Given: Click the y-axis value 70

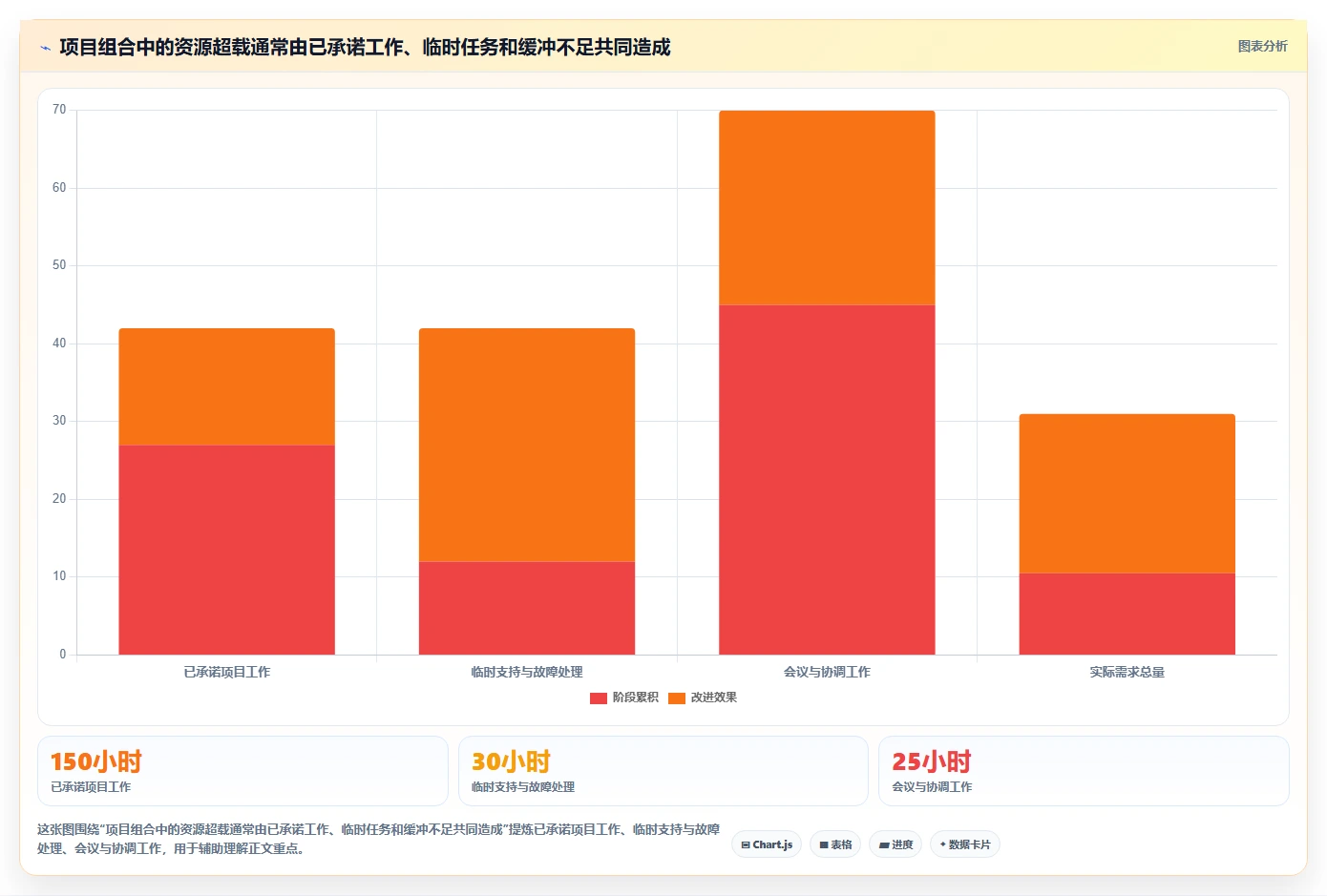Looking at the screenshot, I should (x=59, y=110).
